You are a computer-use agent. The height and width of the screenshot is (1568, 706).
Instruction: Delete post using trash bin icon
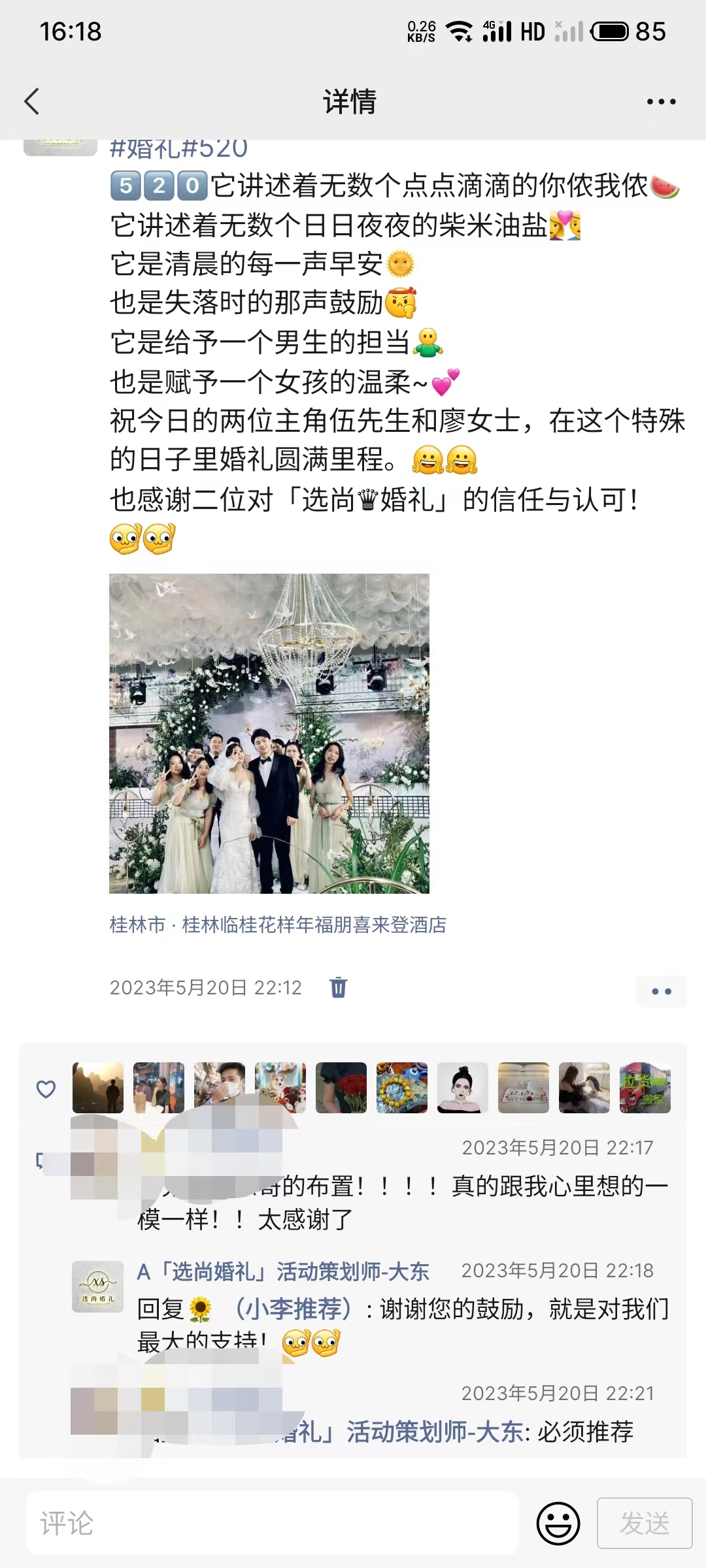[x=339, y=987]
